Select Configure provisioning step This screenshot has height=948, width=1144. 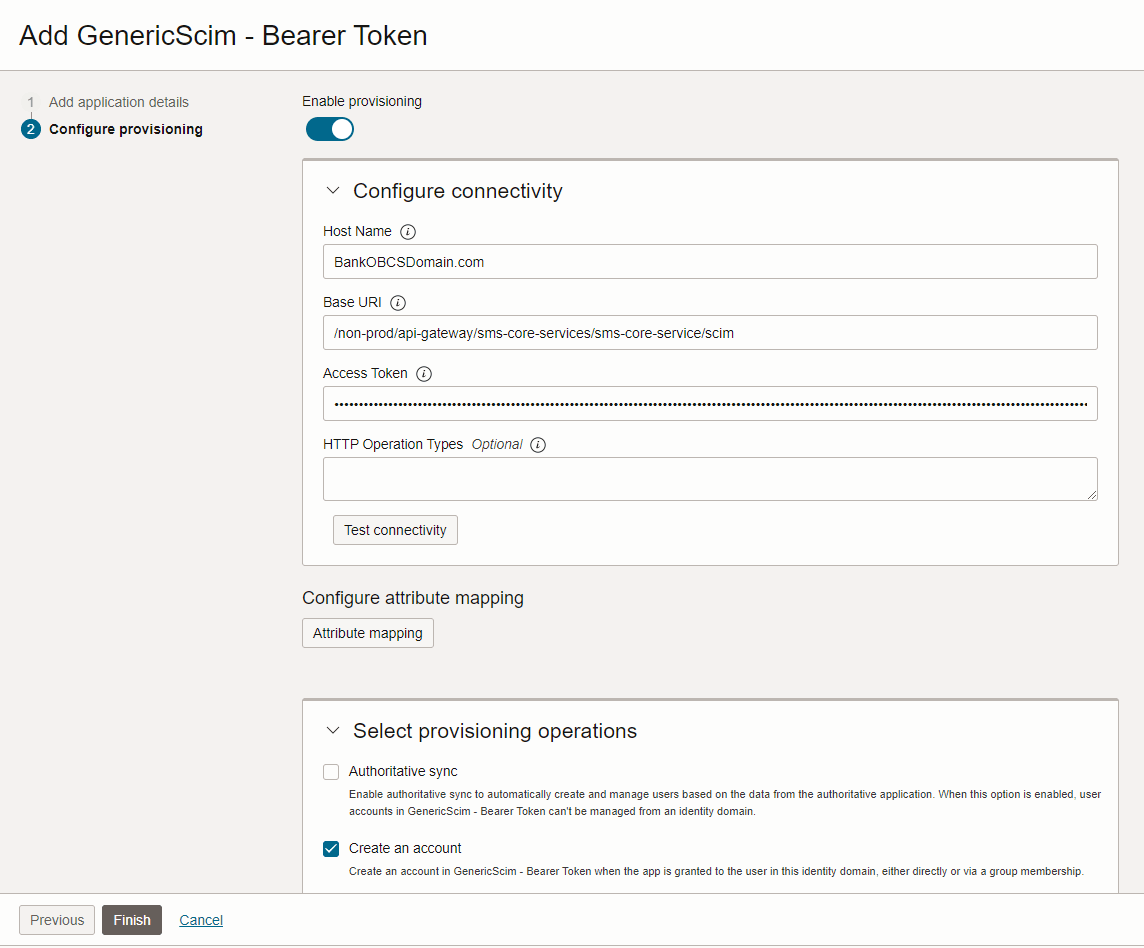tap(125, 129)
